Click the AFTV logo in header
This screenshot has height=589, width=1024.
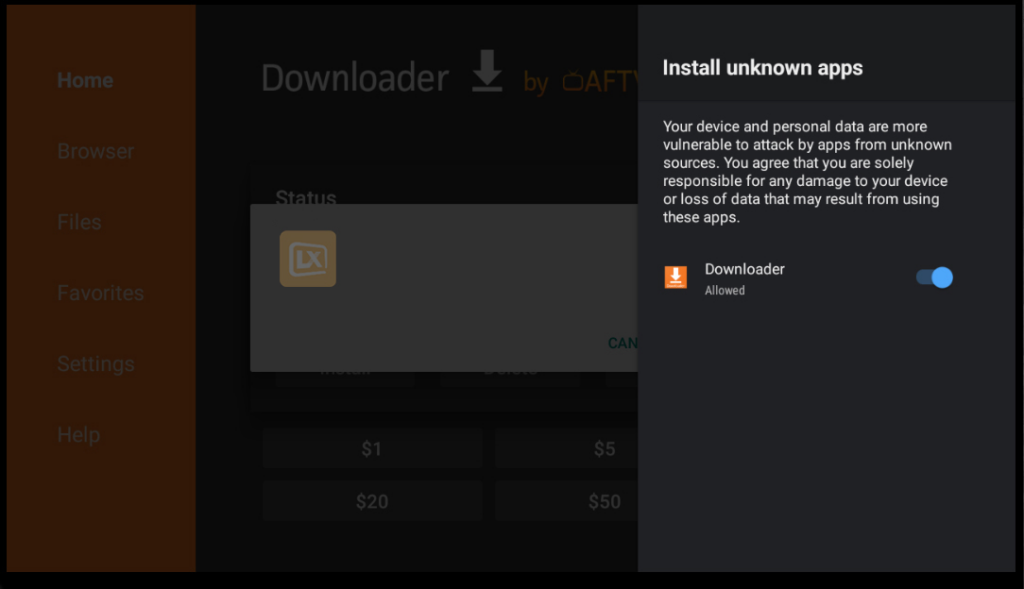coord(598,81)
